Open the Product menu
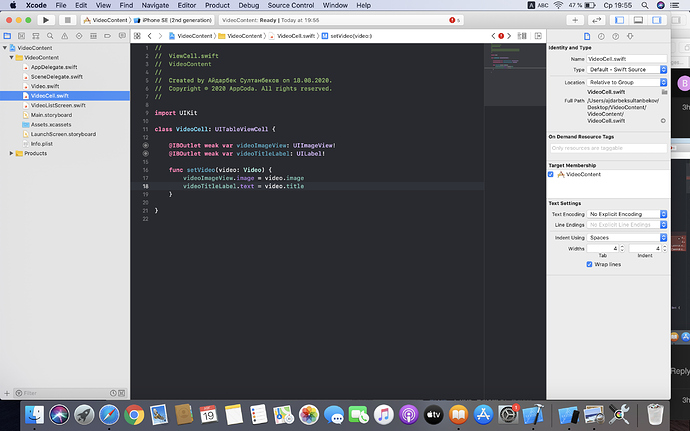690x431 pixels. [217, 5]
